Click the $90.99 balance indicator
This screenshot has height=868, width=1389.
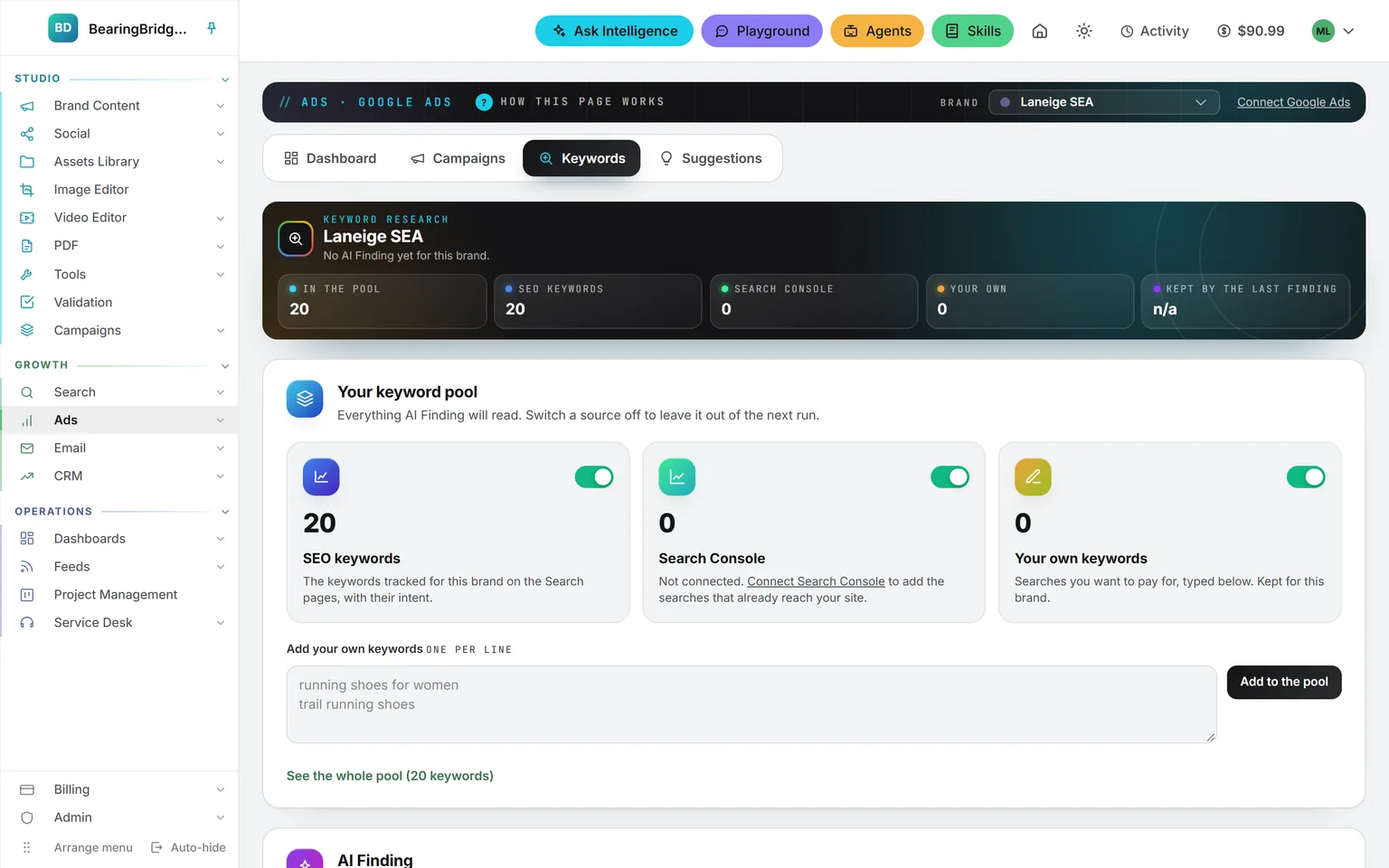click(x=1251, y=31)
